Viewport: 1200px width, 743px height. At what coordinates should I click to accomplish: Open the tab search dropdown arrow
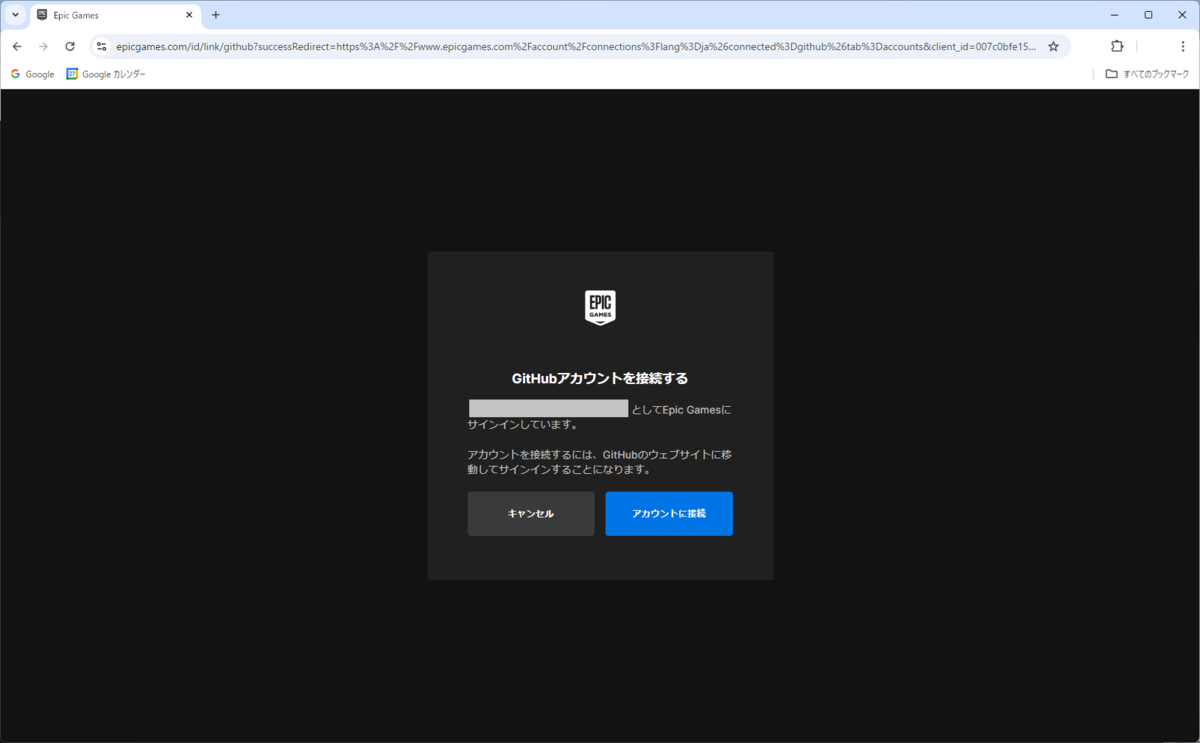tap(15, 15)
